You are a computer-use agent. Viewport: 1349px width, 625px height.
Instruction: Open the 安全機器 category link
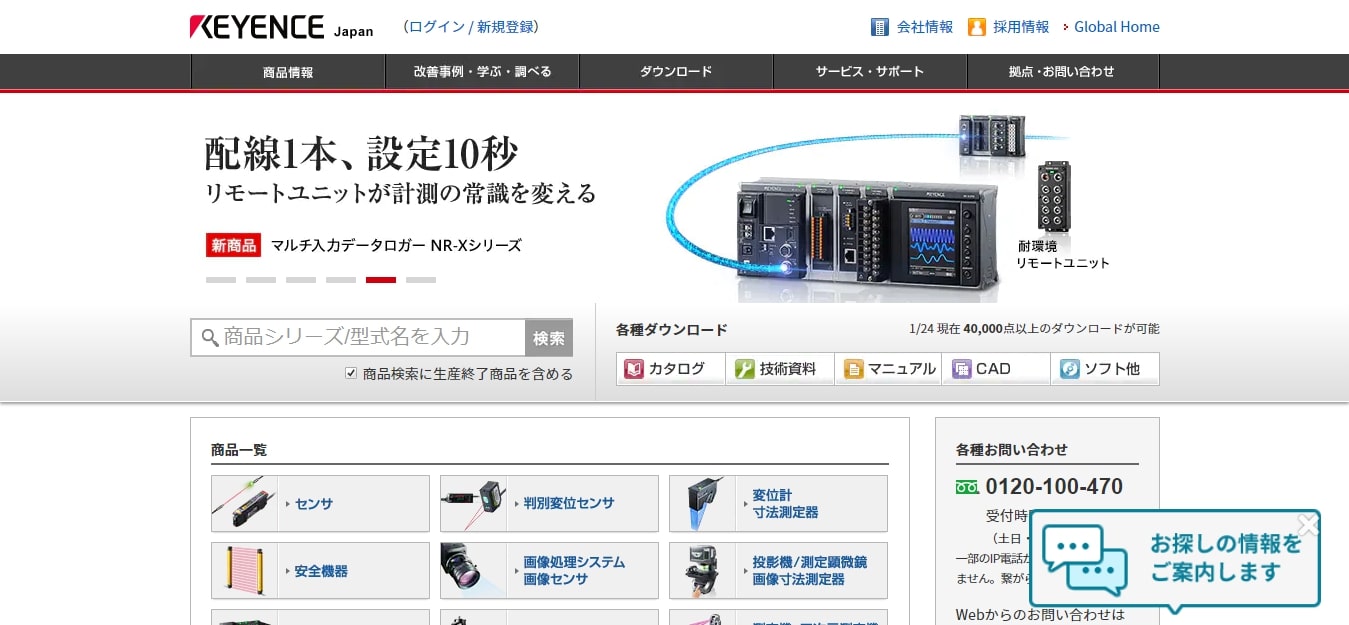pos(321,572)
